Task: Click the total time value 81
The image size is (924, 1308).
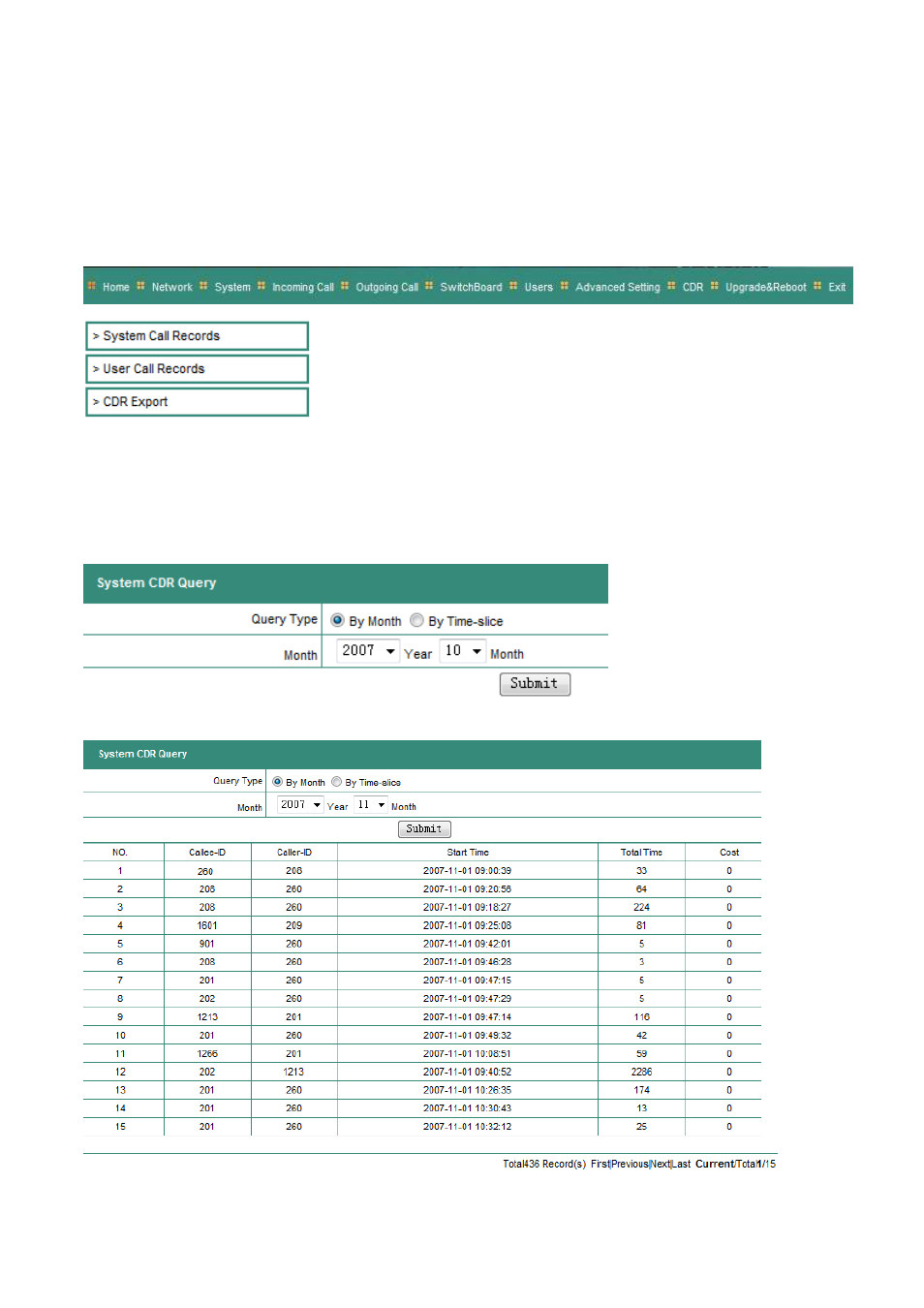Action: pos(641,926)
